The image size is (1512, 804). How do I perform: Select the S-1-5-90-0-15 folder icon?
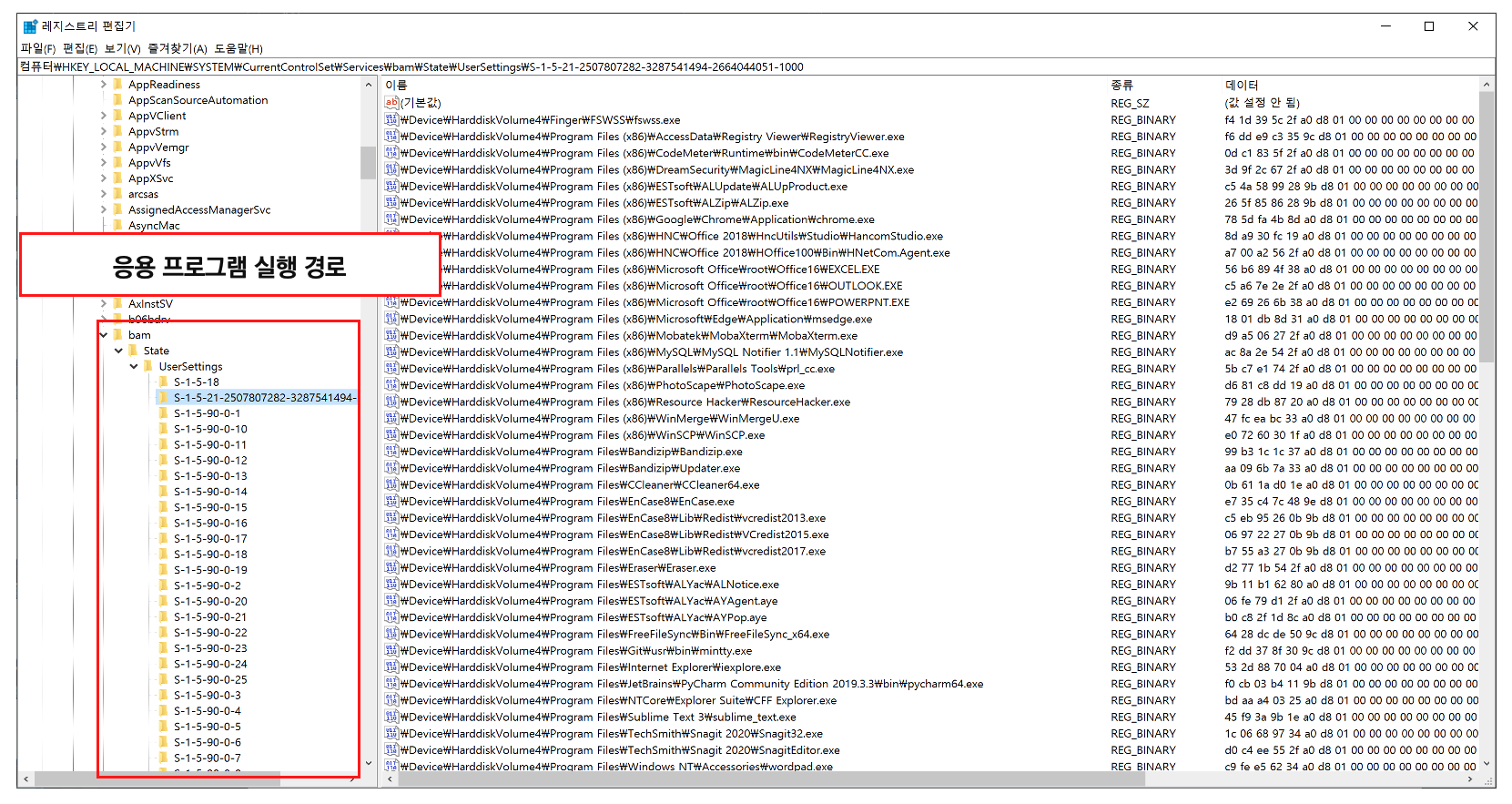tap(164, 507)
